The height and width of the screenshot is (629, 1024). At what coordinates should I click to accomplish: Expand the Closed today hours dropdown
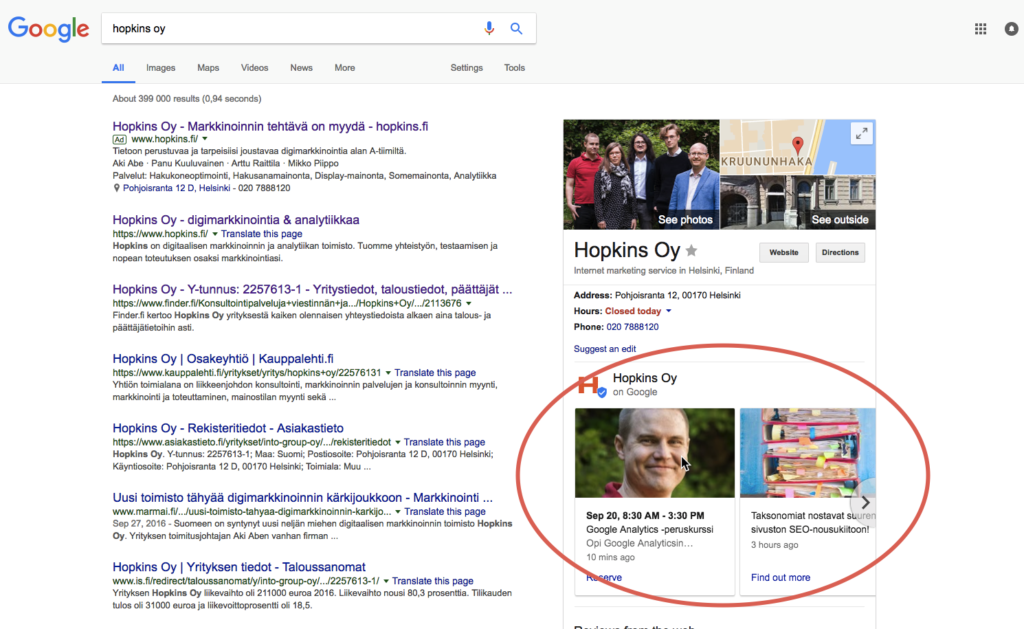(x=668, y=311)
